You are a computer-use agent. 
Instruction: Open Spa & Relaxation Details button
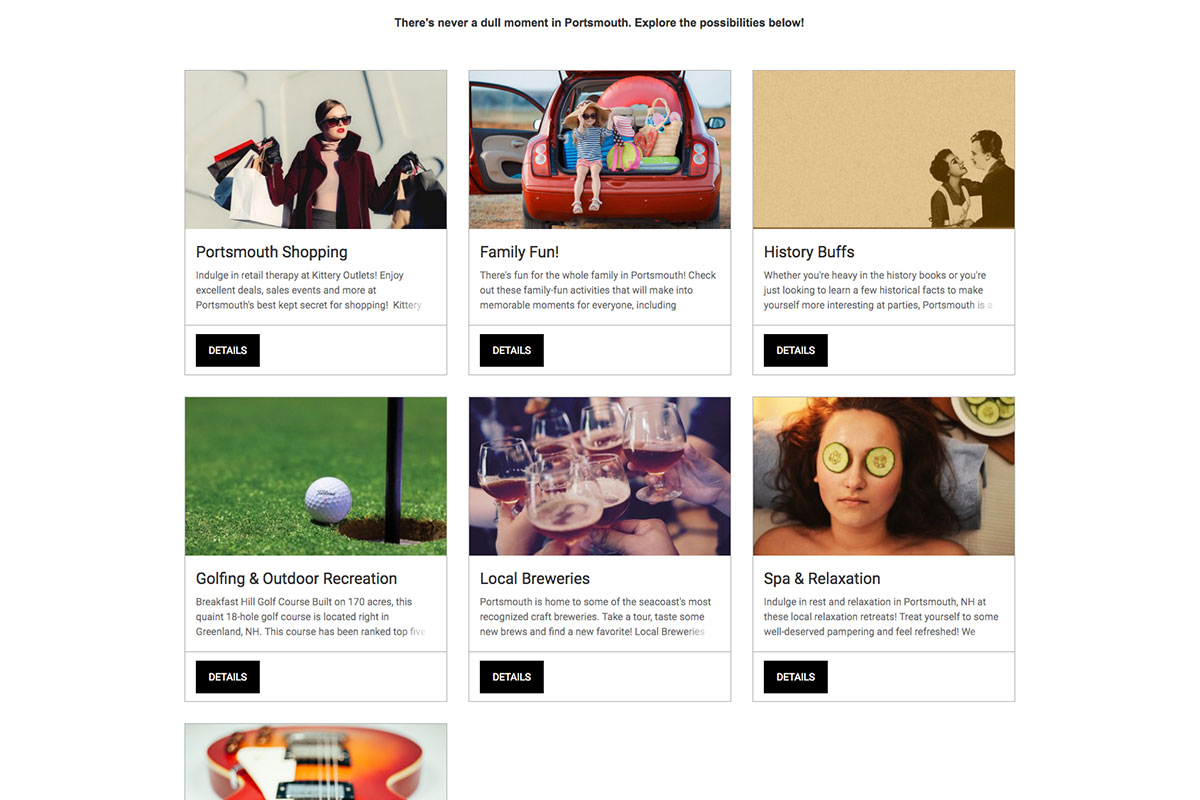tap(795, 677)
